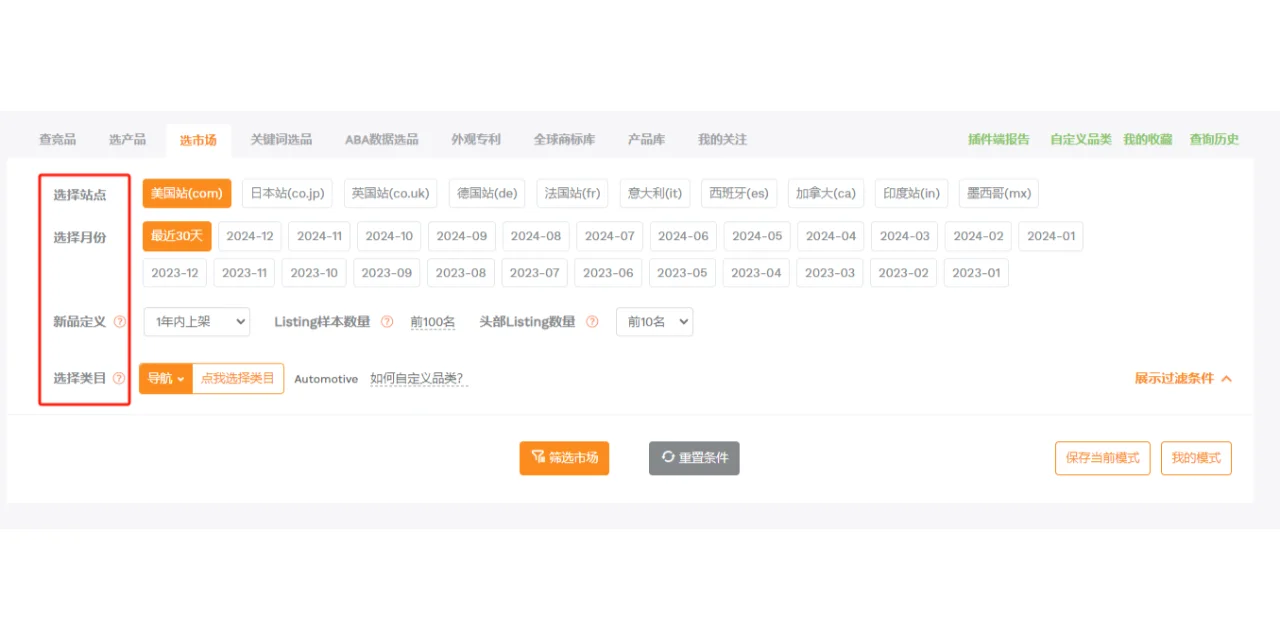Select the 法国站(fr) site
This screenshot has width=1280, height=639.
pos(572,193)
